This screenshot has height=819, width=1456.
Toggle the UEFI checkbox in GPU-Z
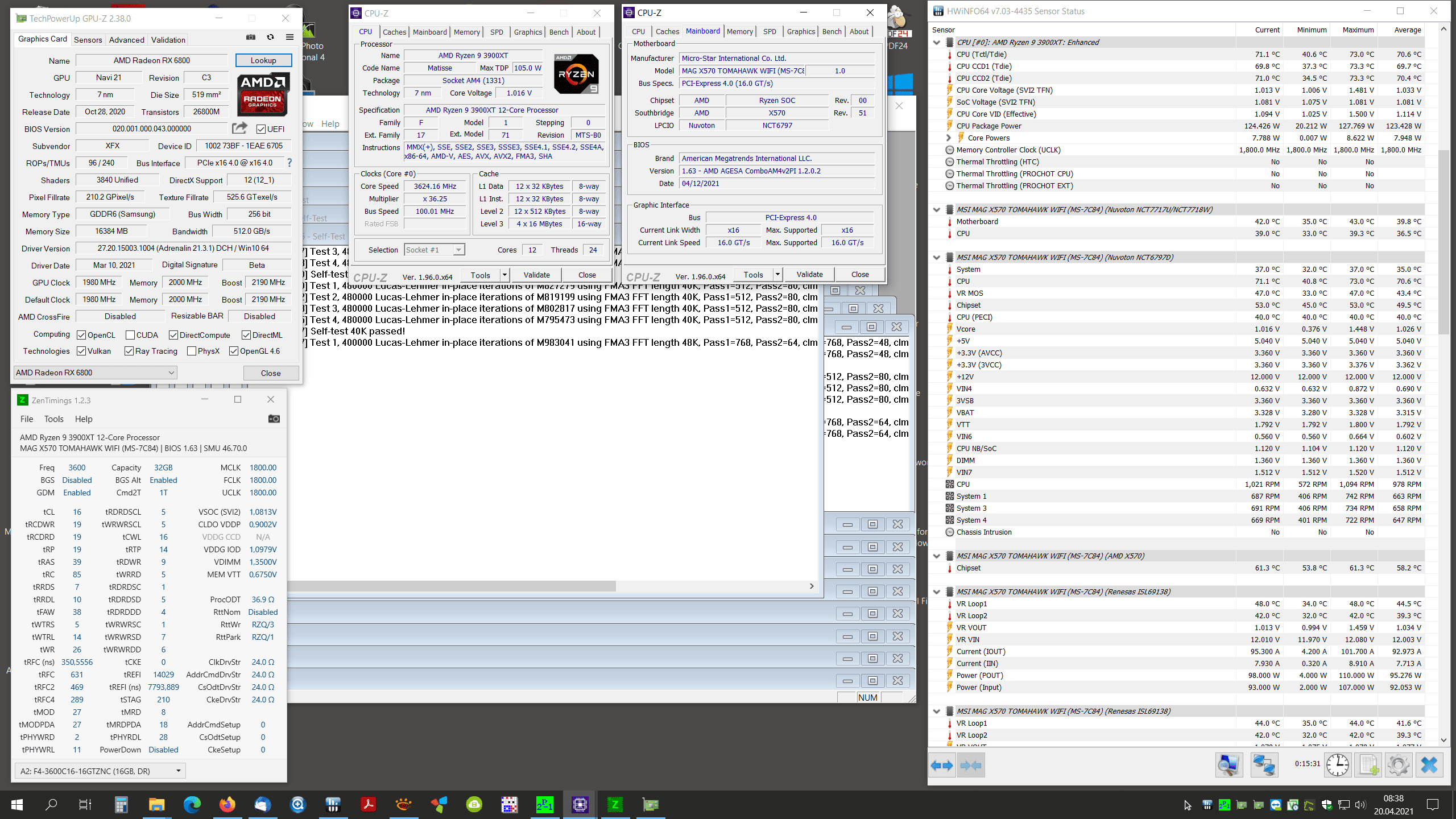point(261,129)
